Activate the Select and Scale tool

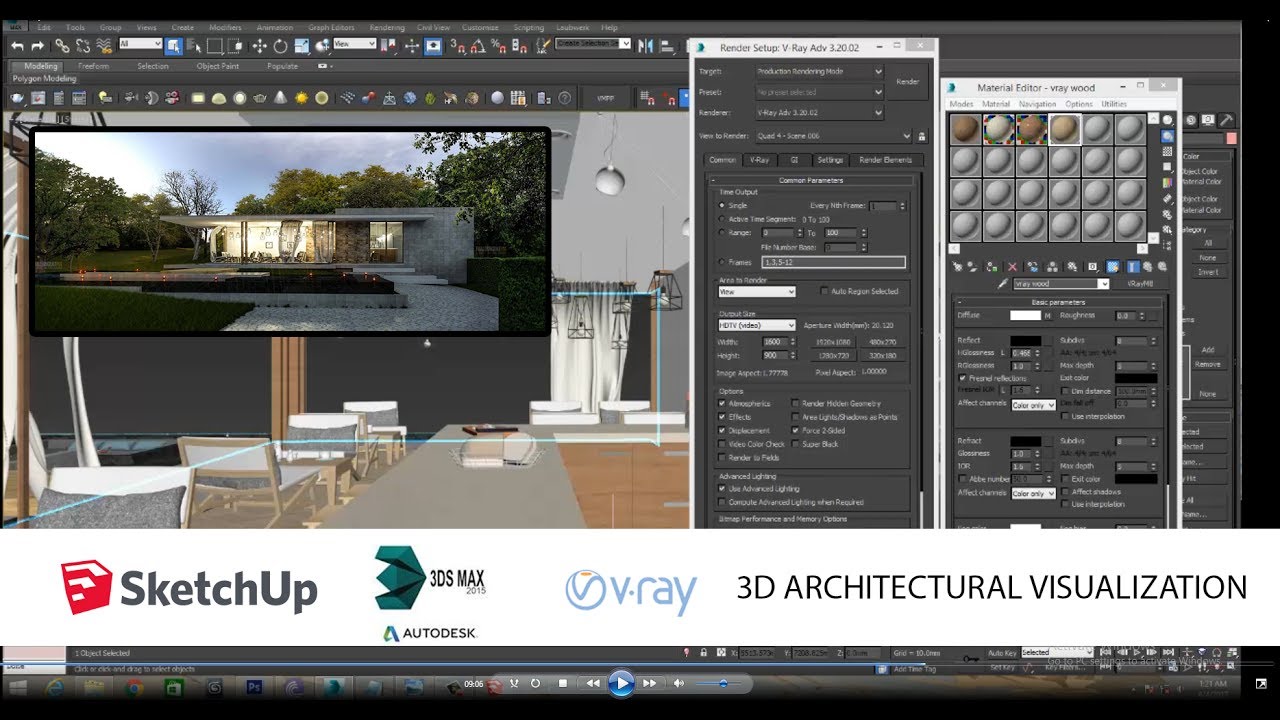tap(301, 45)
